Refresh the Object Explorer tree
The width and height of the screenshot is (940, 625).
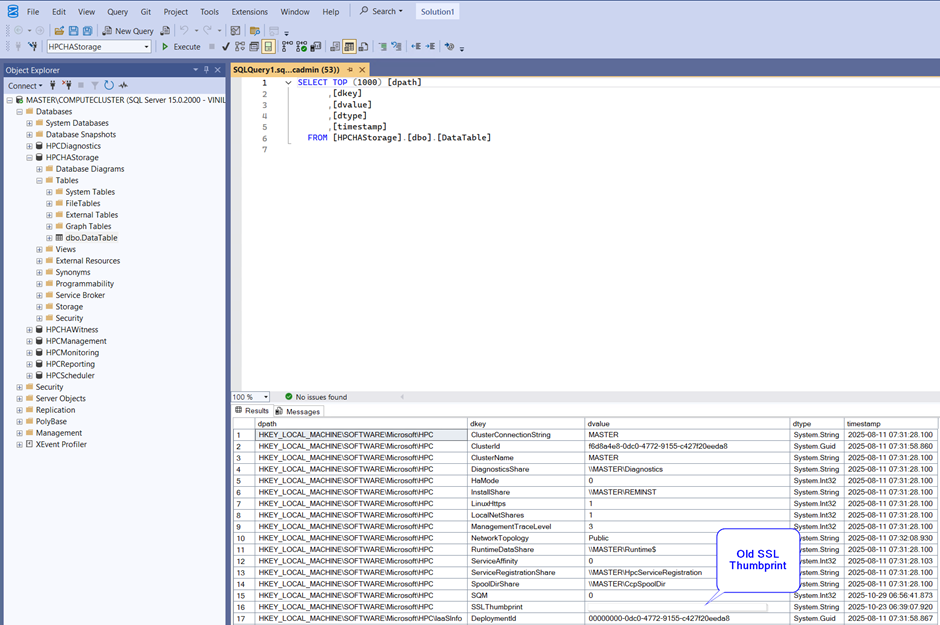click(109, 86)
